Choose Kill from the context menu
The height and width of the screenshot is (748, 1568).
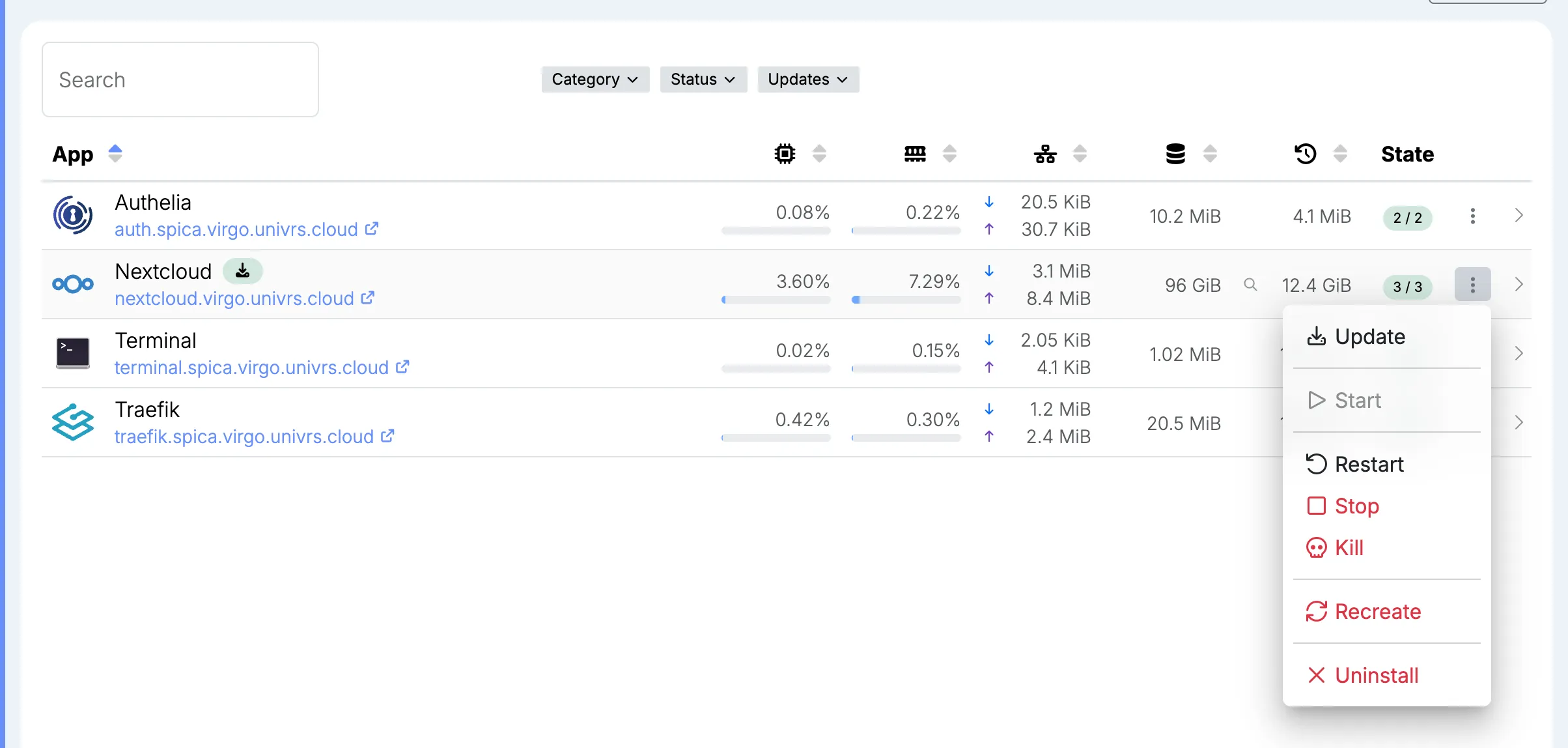[1387, 548]
